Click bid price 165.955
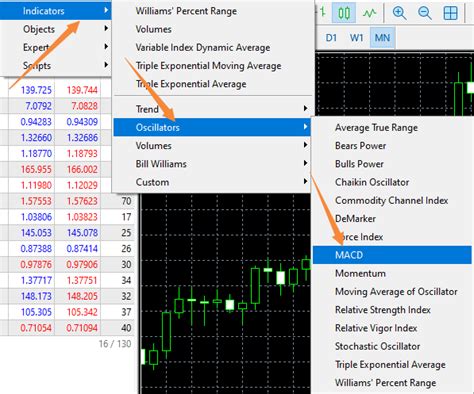 (x=36, y=169)
